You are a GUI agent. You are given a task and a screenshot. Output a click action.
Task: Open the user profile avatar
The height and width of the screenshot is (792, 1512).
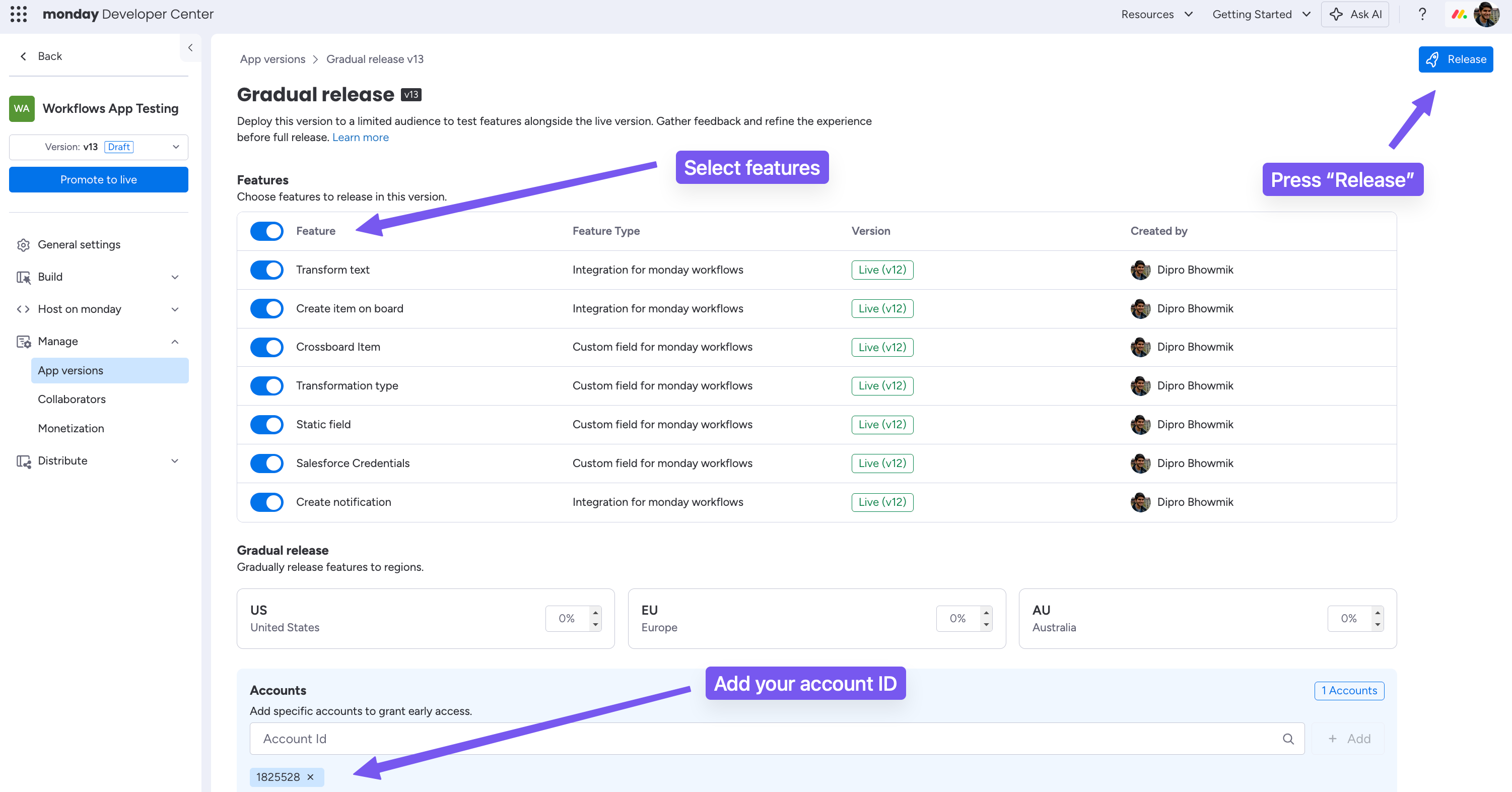(1486, 14)
